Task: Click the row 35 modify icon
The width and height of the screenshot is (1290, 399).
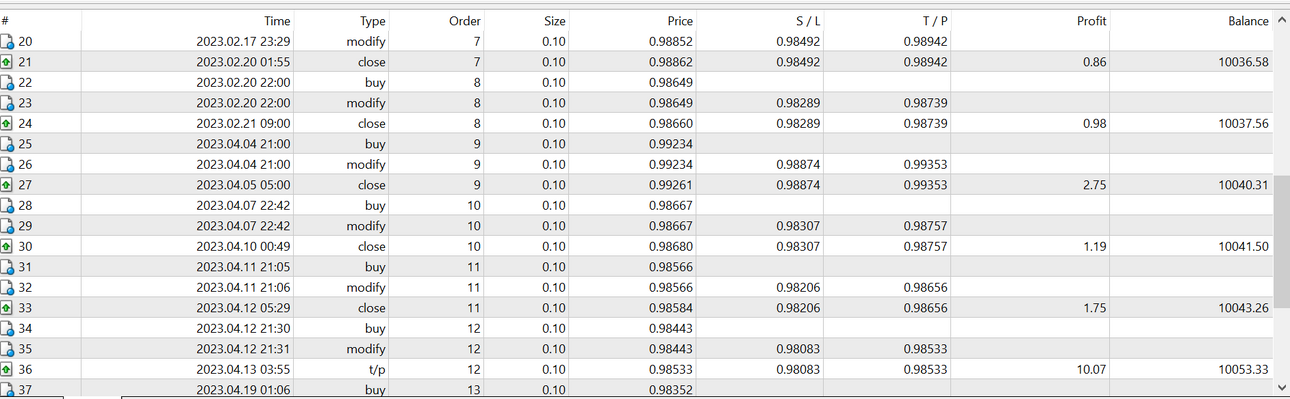Action: point(8,349)
